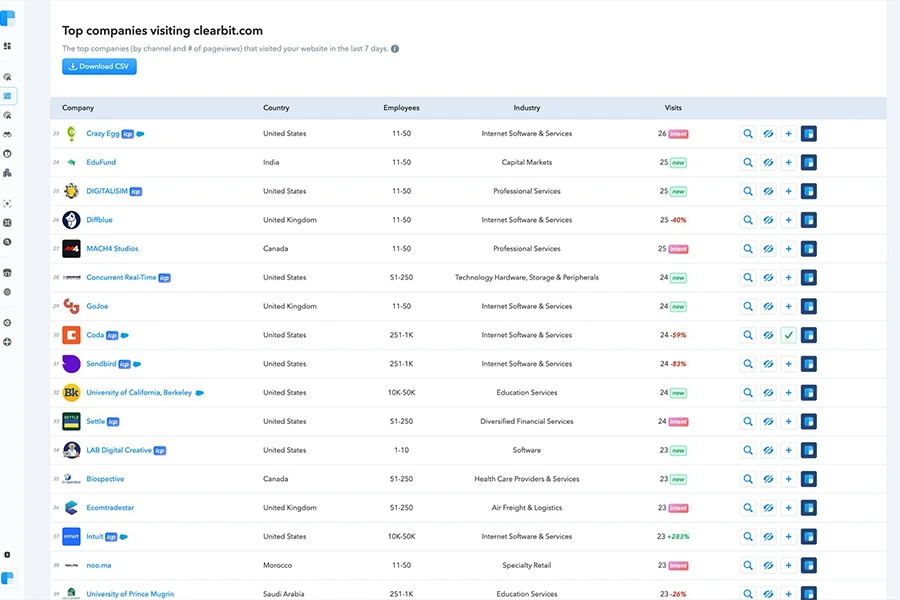Open the Settle company link
This screenshot has height=600, width=900.
95,421
